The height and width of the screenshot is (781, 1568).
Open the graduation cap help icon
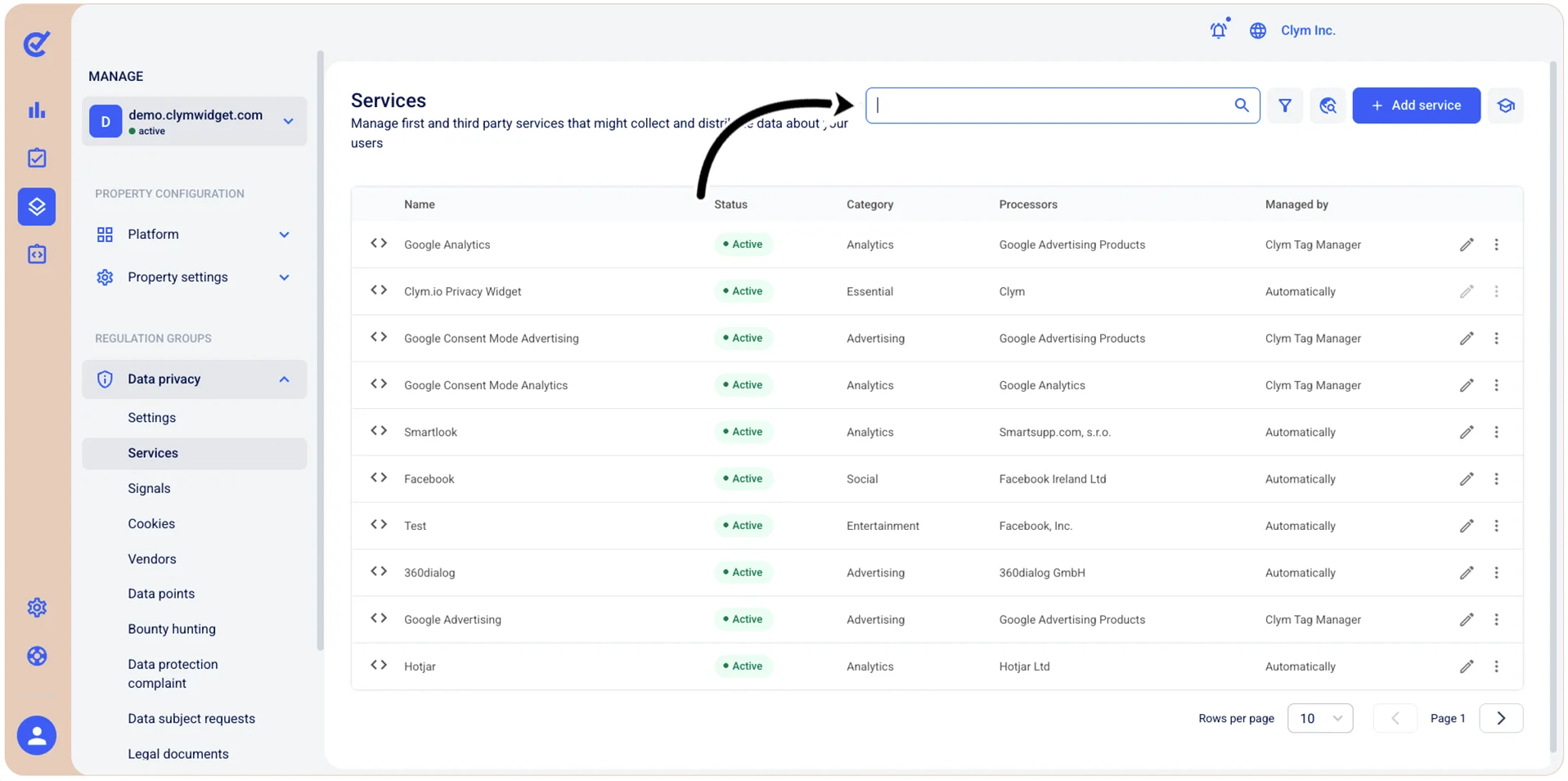coord(1506,105)
